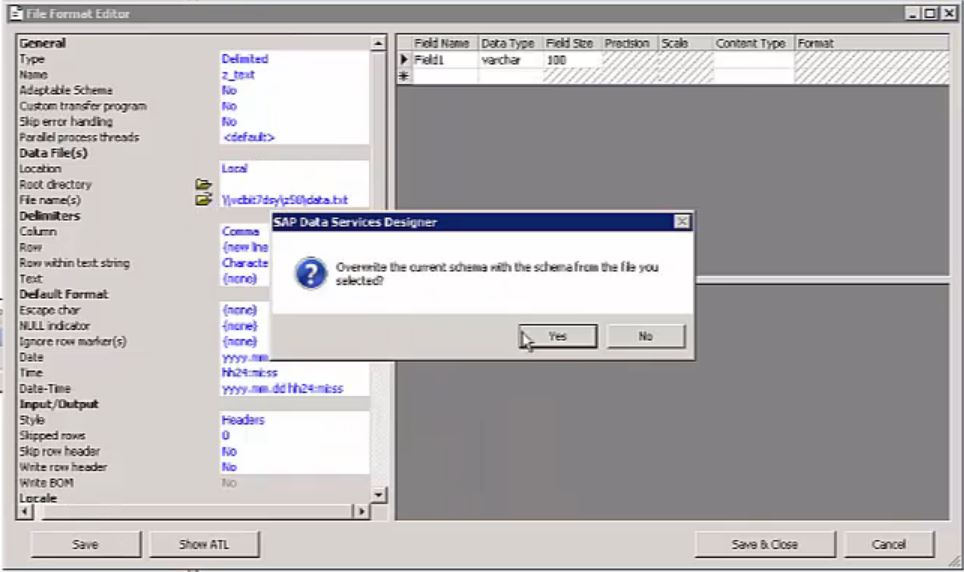This screenshot has width=964, height=572.
Task: Click the Write BOM property label
Action: 47,483
